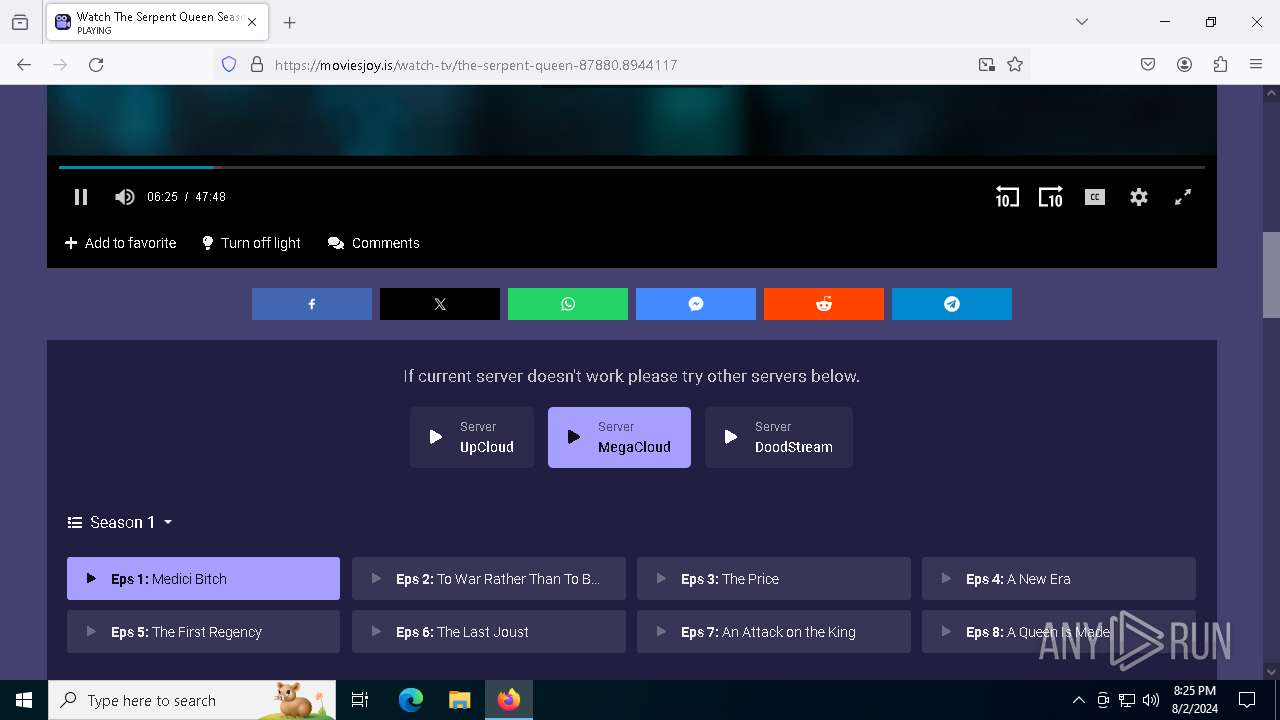Mute the video volume speaker icon
This screenshot has width=1280, height=720.
click(x=125, y=197)
